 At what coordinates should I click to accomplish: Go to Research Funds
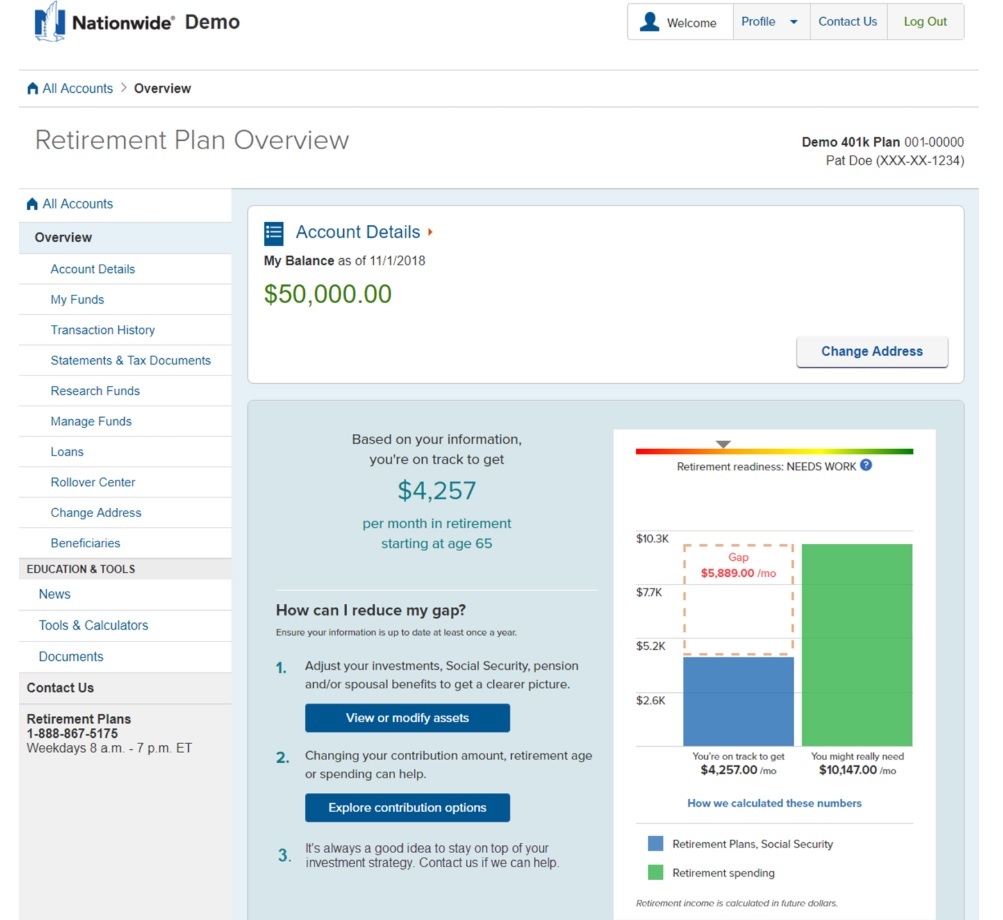click(x=95, y=391)
